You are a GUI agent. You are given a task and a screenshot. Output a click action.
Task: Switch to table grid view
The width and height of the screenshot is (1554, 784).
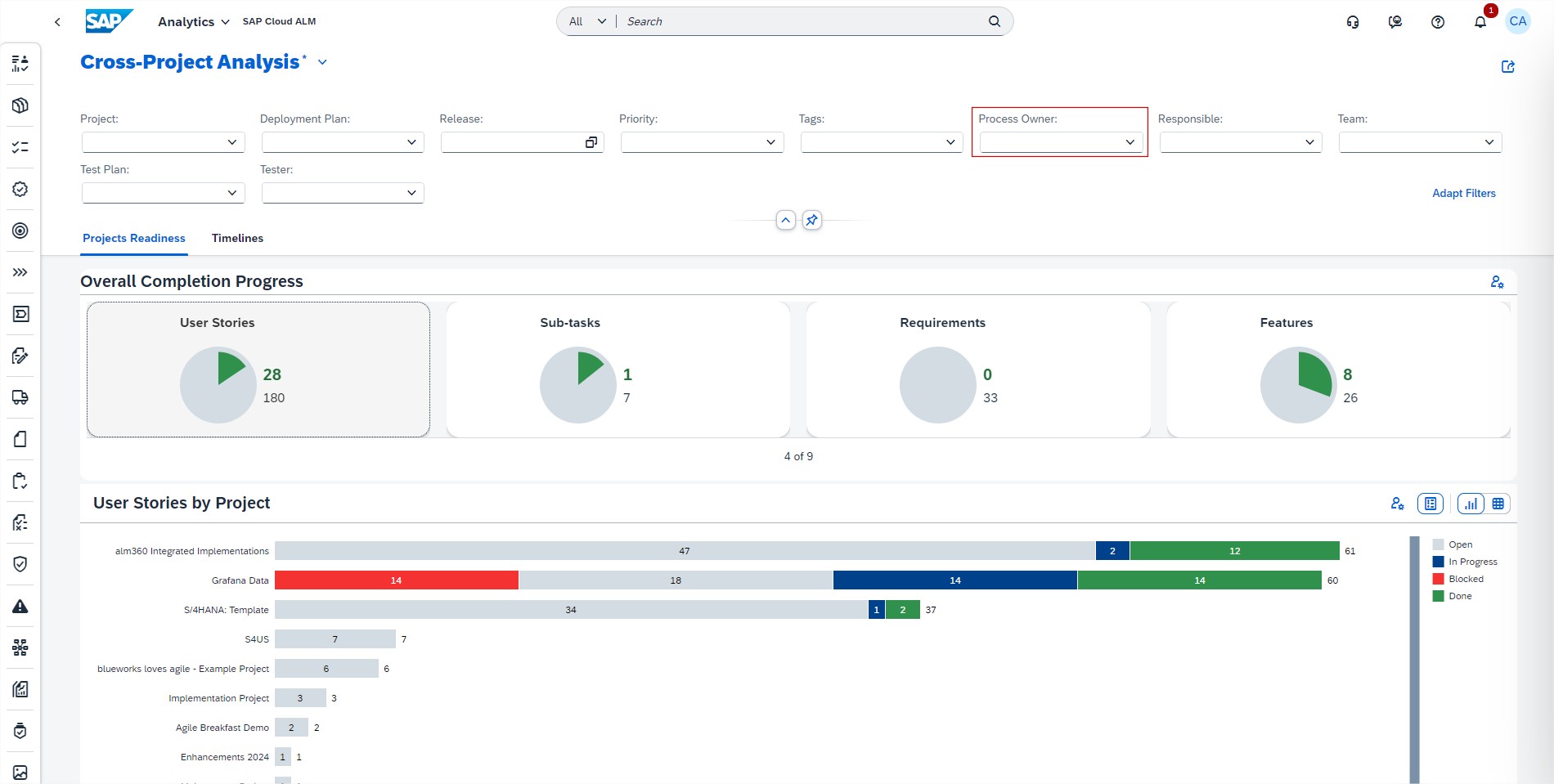tap(1498, 504)
